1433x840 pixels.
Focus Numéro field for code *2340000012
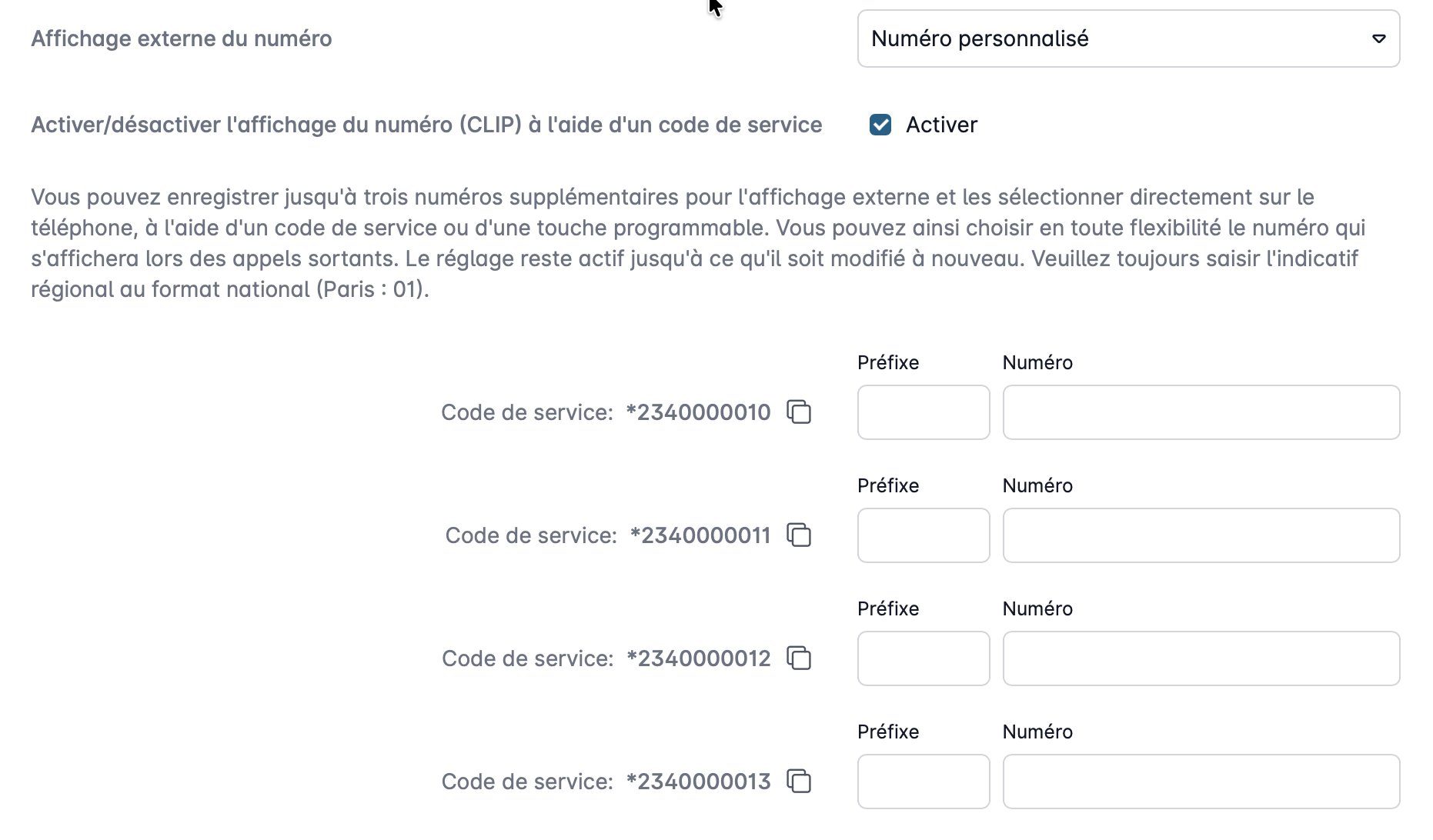(1201, 658)
